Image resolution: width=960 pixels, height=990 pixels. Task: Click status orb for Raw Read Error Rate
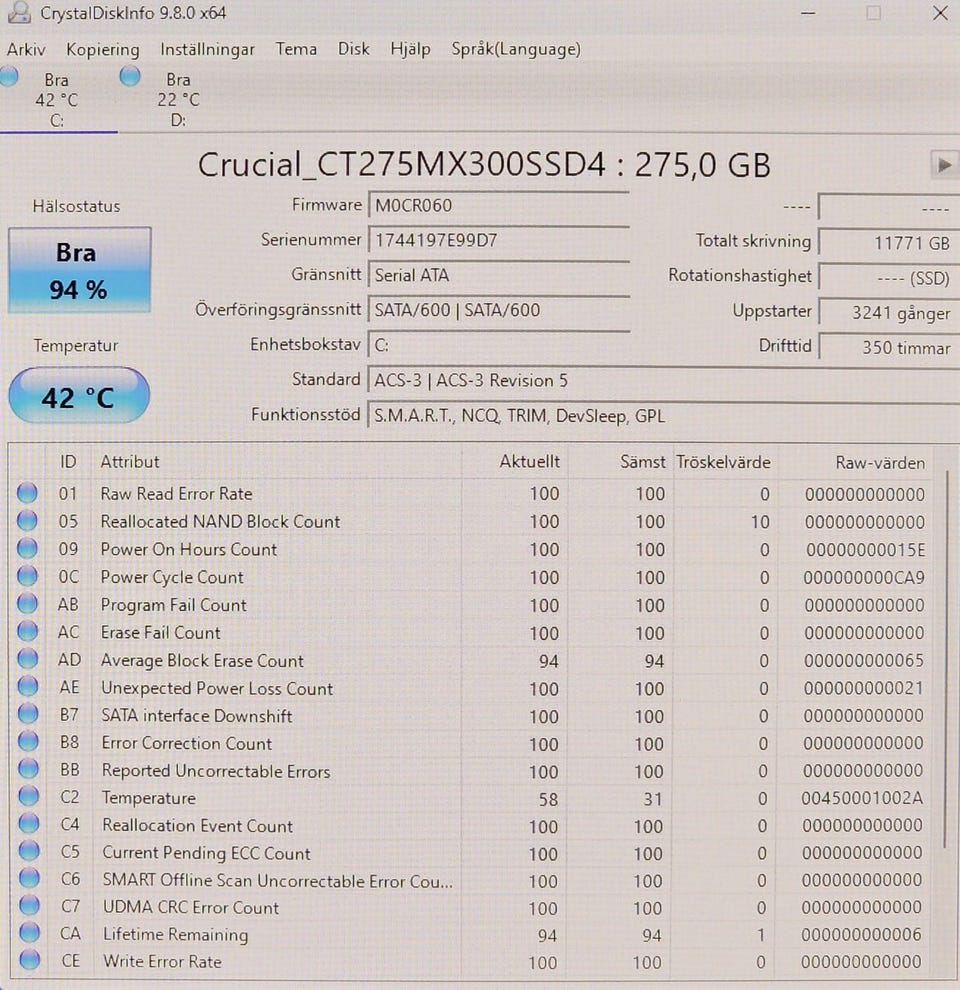[27, 493]
